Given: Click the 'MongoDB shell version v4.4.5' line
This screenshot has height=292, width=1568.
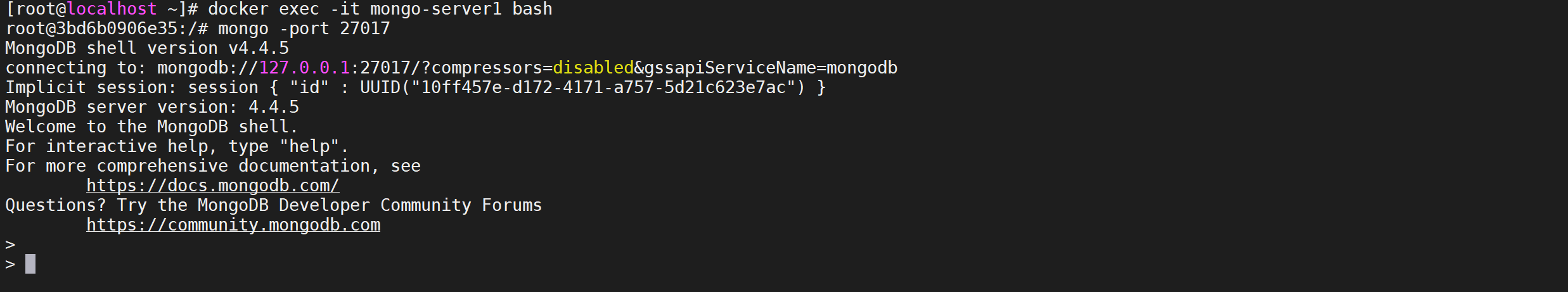Looking at the screenshot, I should [147, 48].
